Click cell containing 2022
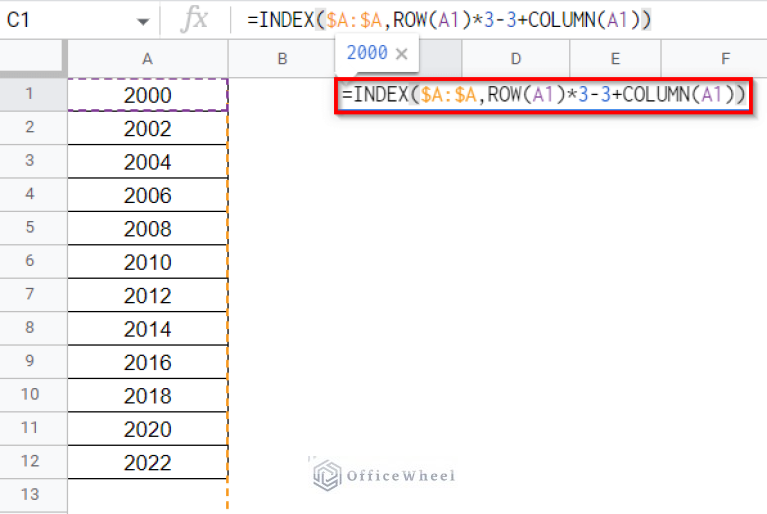The width and height of the screenshot is (767, 514). click(147, 462)
